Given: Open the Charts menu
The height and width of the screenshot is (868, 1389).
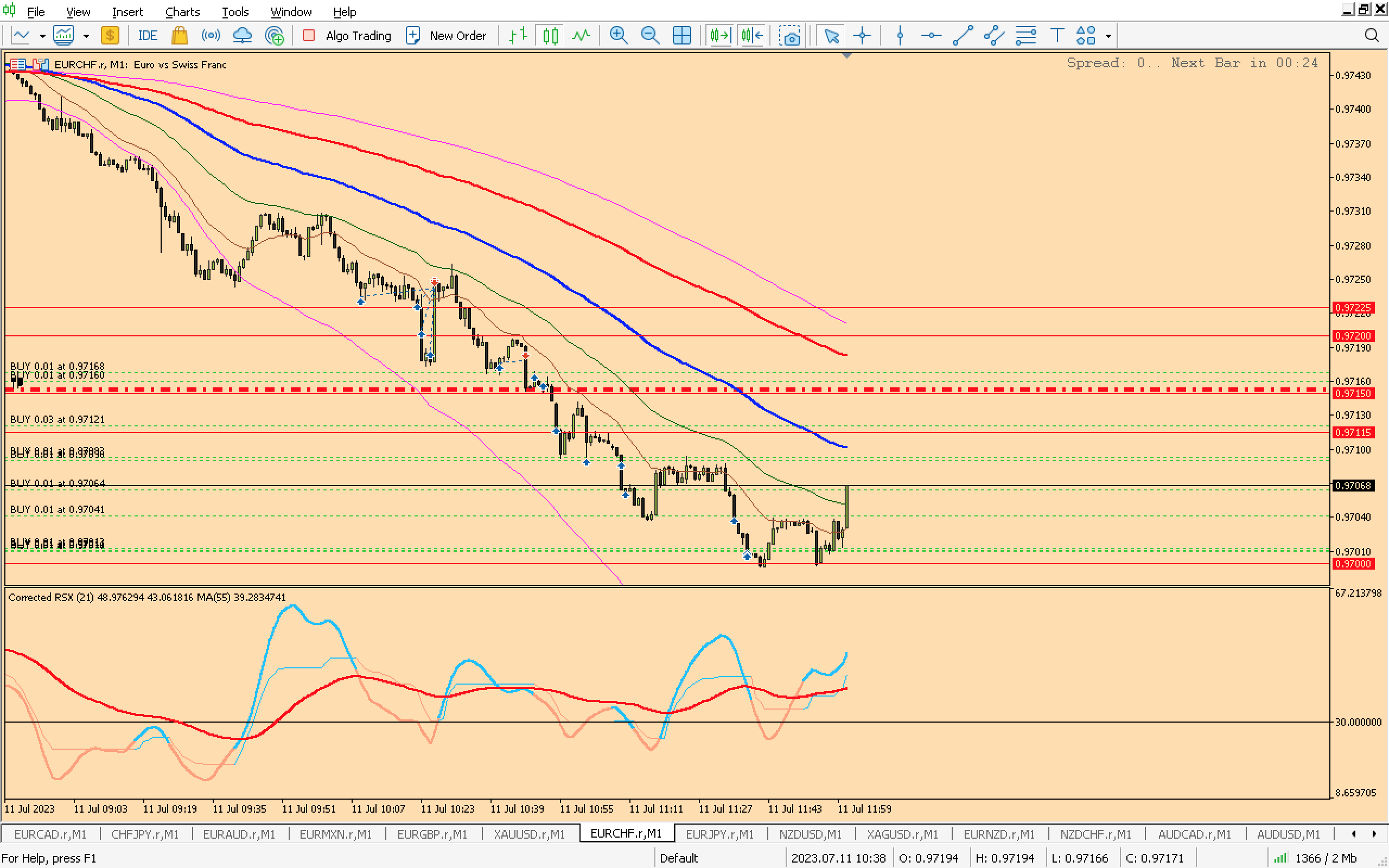Looking at the screenshot, I should point(182,11).
